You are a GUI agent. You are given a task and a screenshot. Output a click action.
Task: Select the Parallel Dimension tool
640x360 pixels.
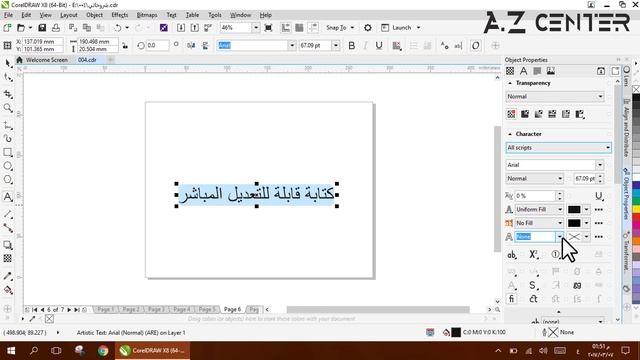click(8, 214)
